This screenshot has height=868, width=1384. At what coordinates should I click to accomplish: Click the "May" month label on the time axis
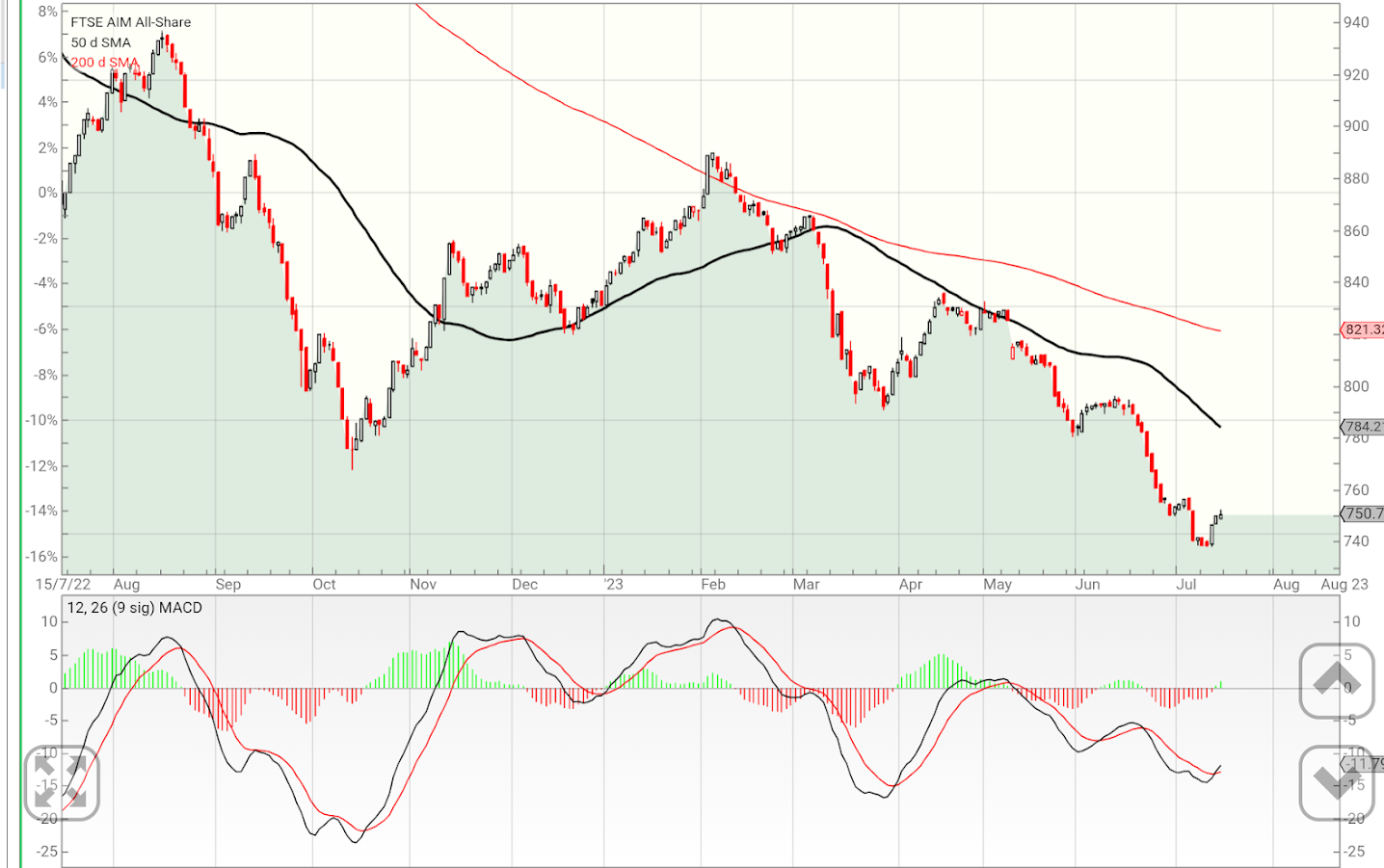tap(998, 584)
